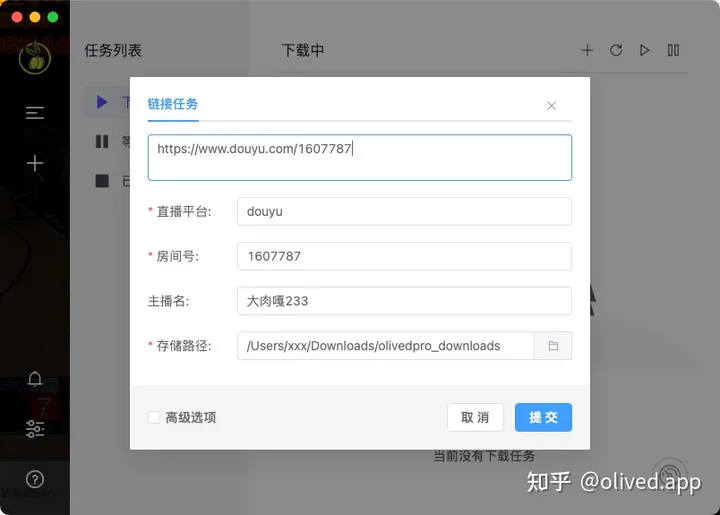The height and width of the screenshot is (515, 720).
Task: Click the red macOS close window button
Action: tap(17, 17)
